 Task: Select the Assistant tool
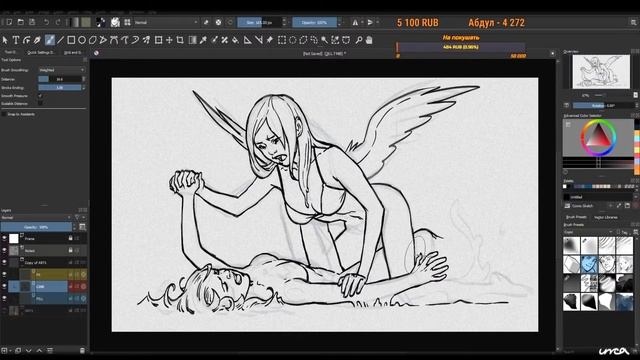pyautogui.click(x=248, y=40)
